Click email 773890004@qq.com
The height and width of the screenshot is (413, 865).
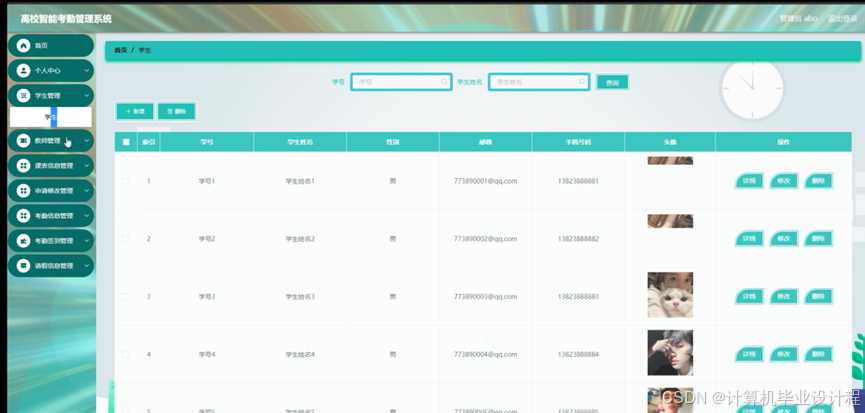pyautogui.click(x=485, y=355)
